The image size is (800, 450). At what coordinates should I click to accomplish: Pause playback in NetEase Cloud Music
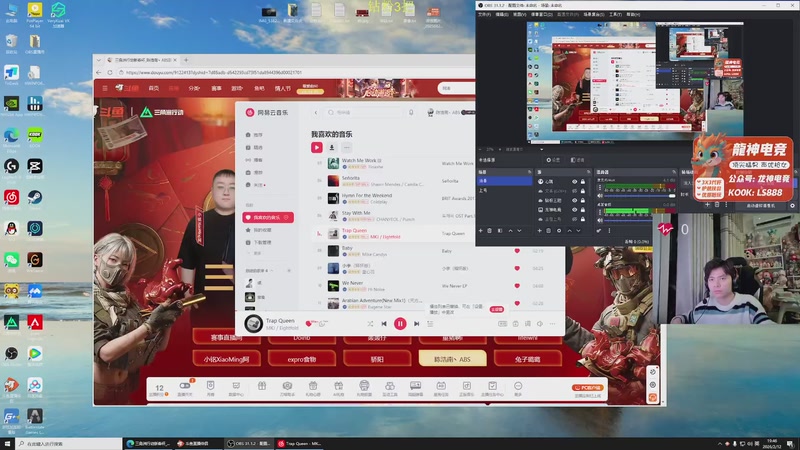[x=400, y=323]
